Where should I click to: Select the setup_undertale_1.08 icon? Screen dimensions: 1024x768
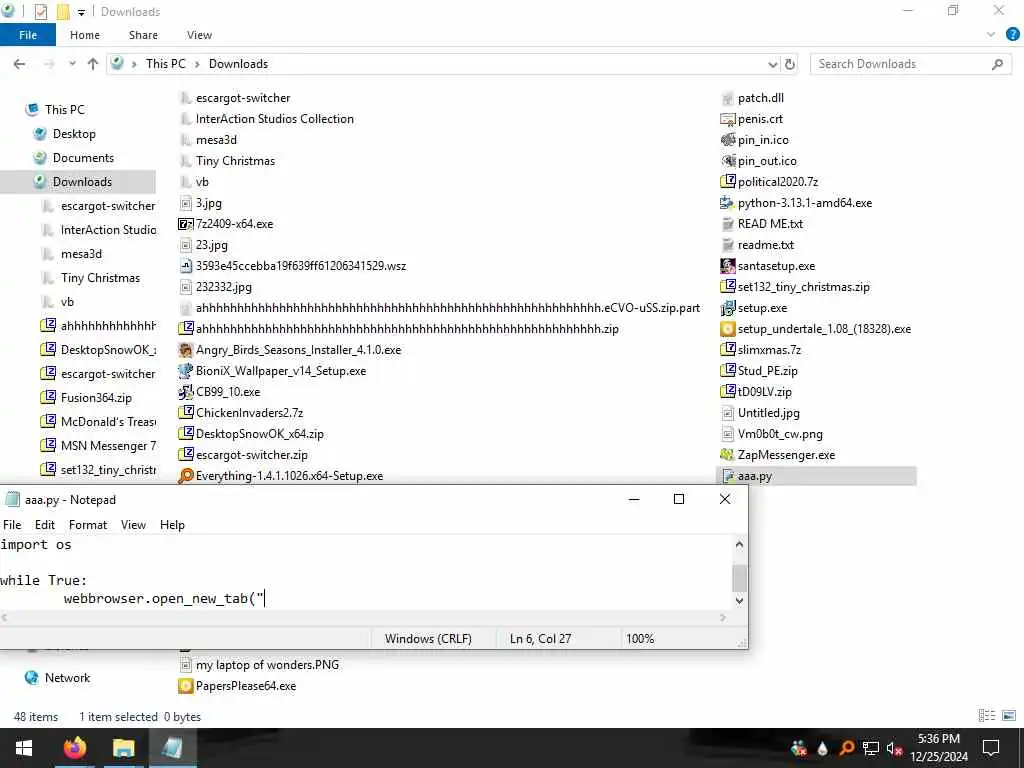728,329
